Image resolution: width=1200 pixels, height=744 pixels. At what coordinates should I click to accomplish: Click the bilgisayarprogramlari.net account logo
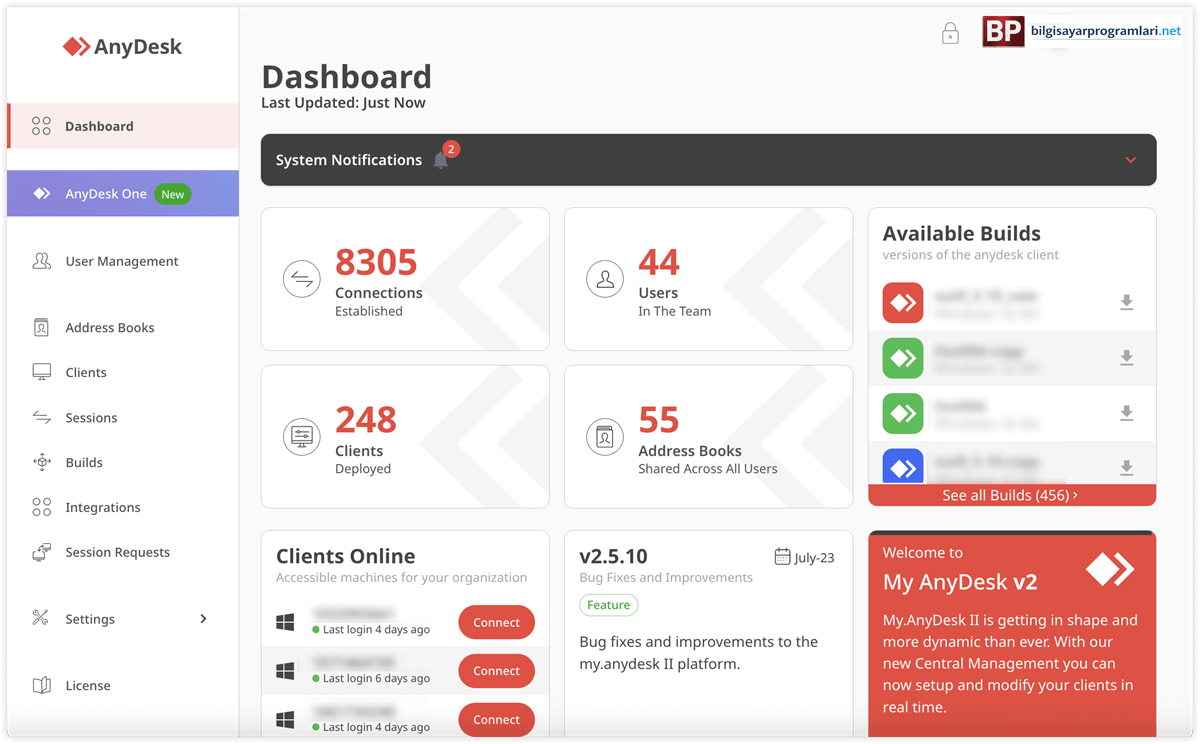1082,32
